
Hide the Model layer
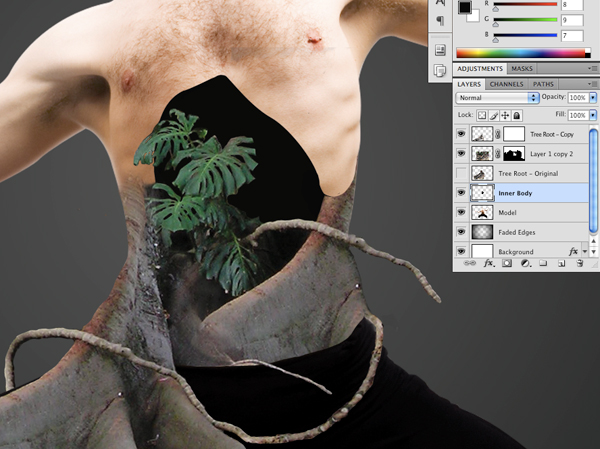tap(461, 212)
